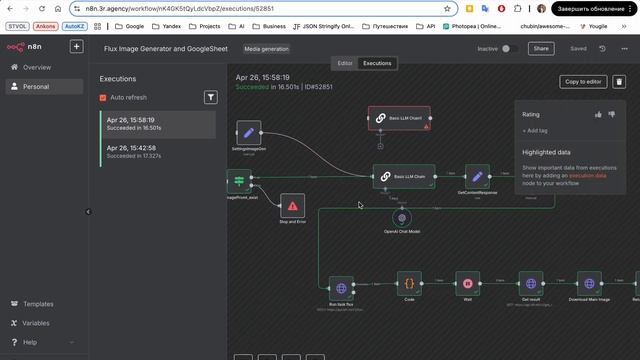
Task: Delete this execution with trash icon
Action: pos(619,82)
